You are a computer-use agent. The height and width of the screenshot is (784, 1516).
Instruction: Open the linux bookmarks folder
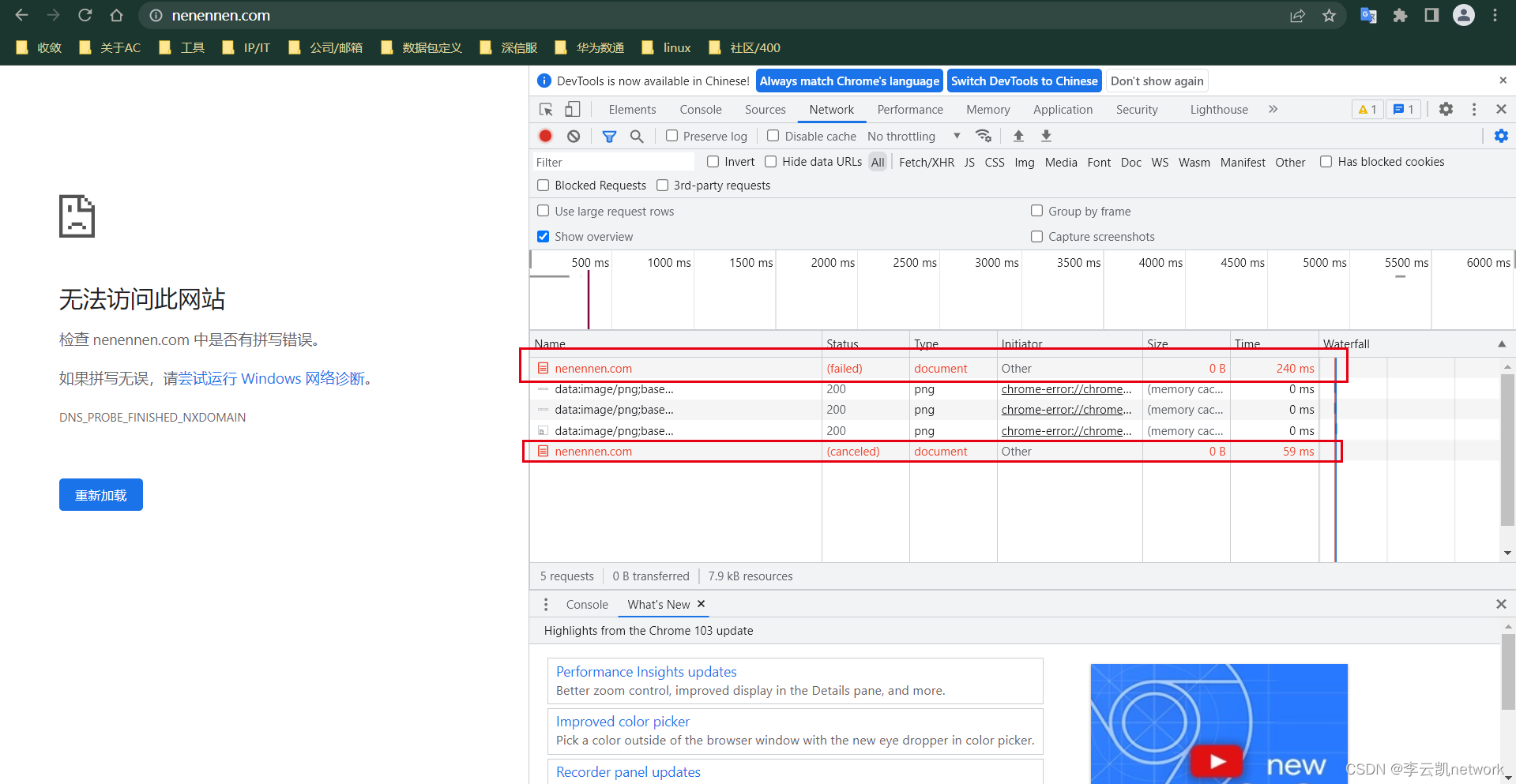click(667, 47)
